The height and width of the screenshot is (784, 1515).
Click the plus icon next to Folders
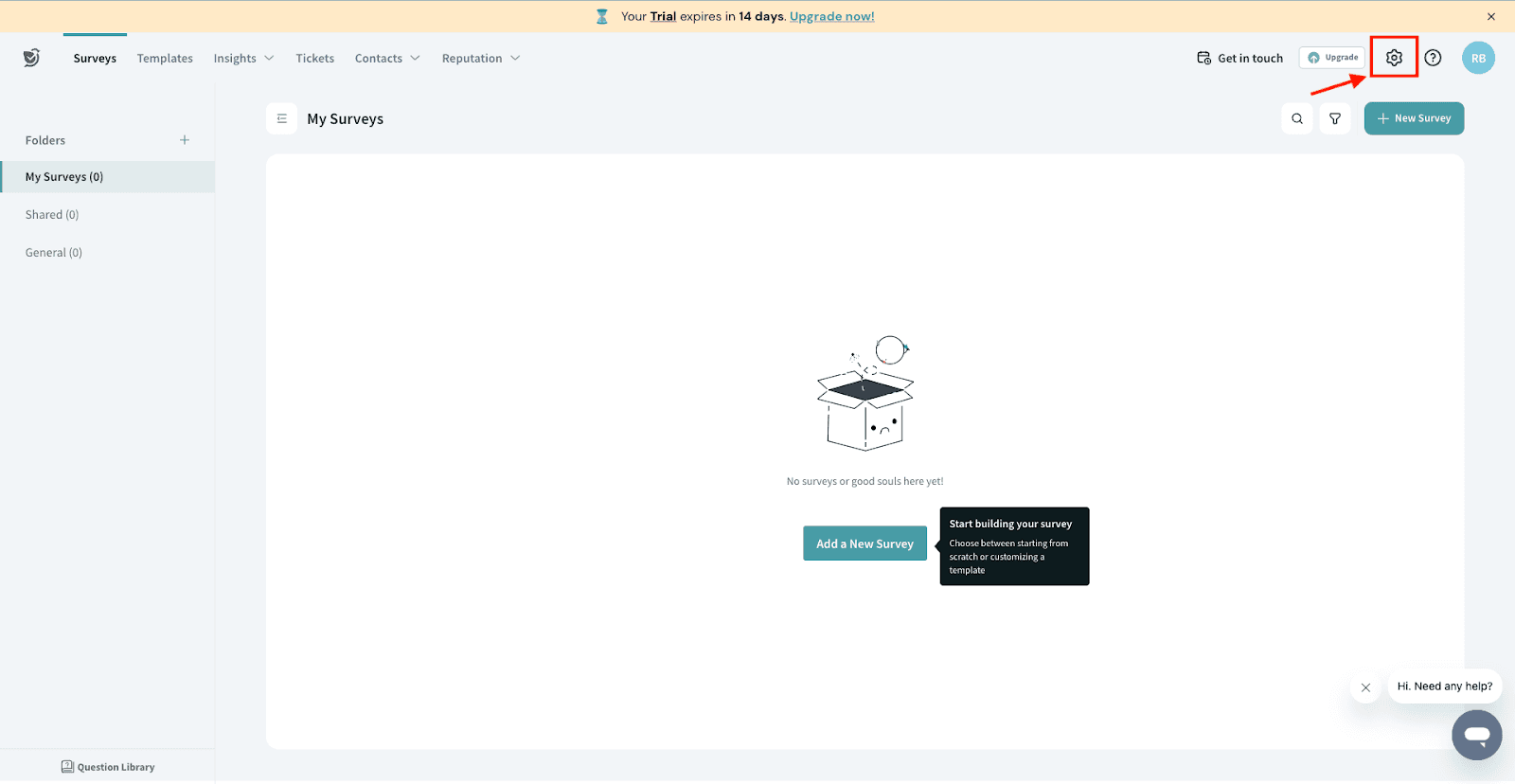click(x=185, y=140)
